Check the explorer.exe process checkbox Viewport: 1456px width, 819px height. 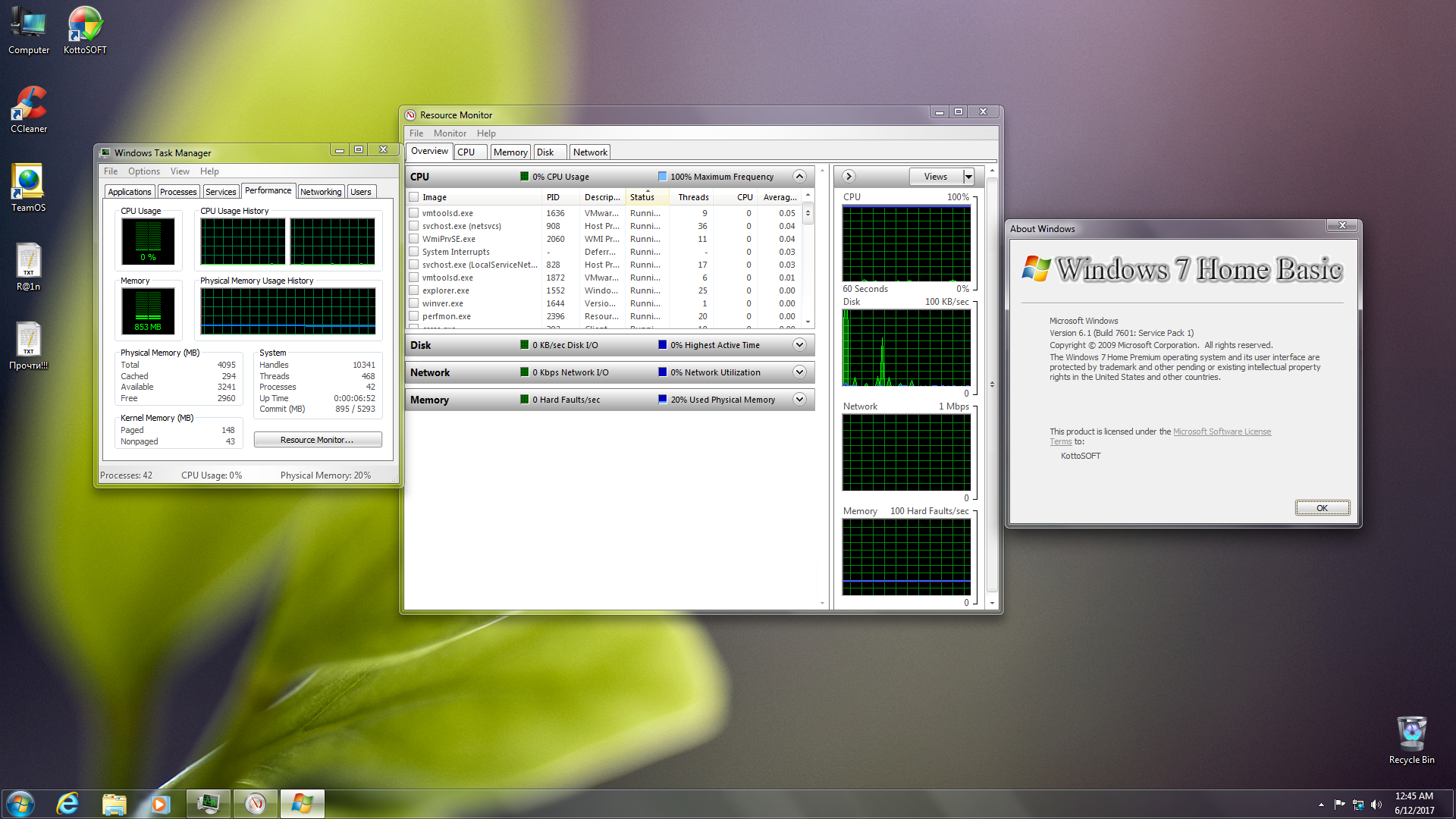click(414, 290)
